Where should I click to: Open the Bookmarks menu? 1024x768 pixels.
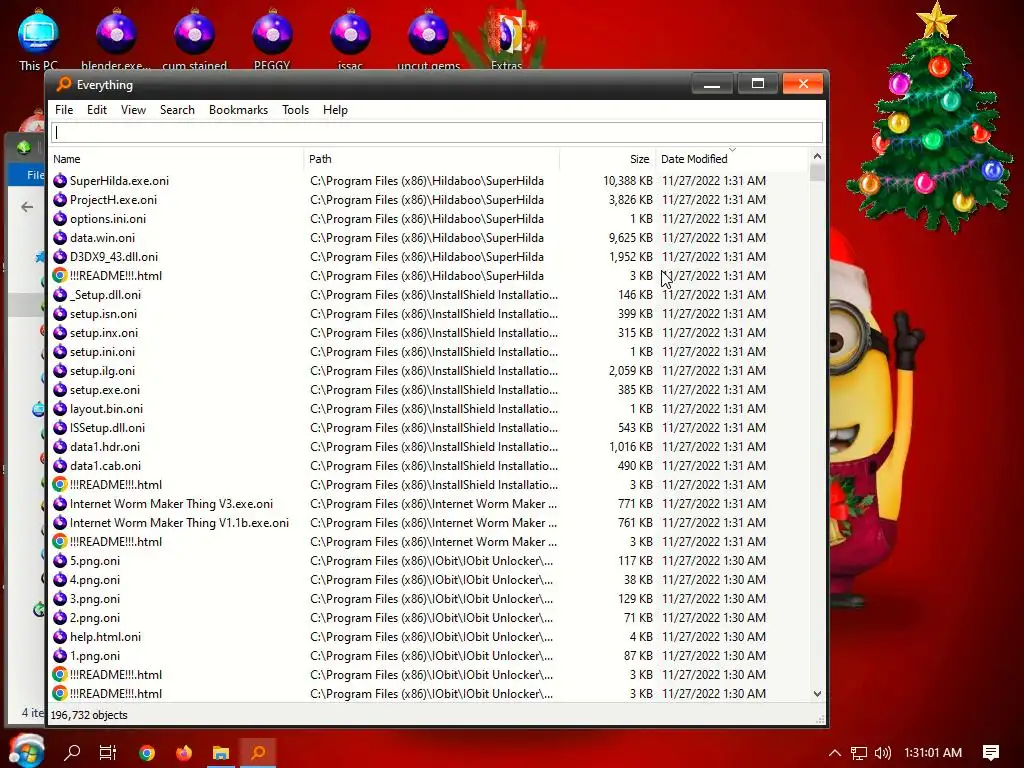(238, 110)
